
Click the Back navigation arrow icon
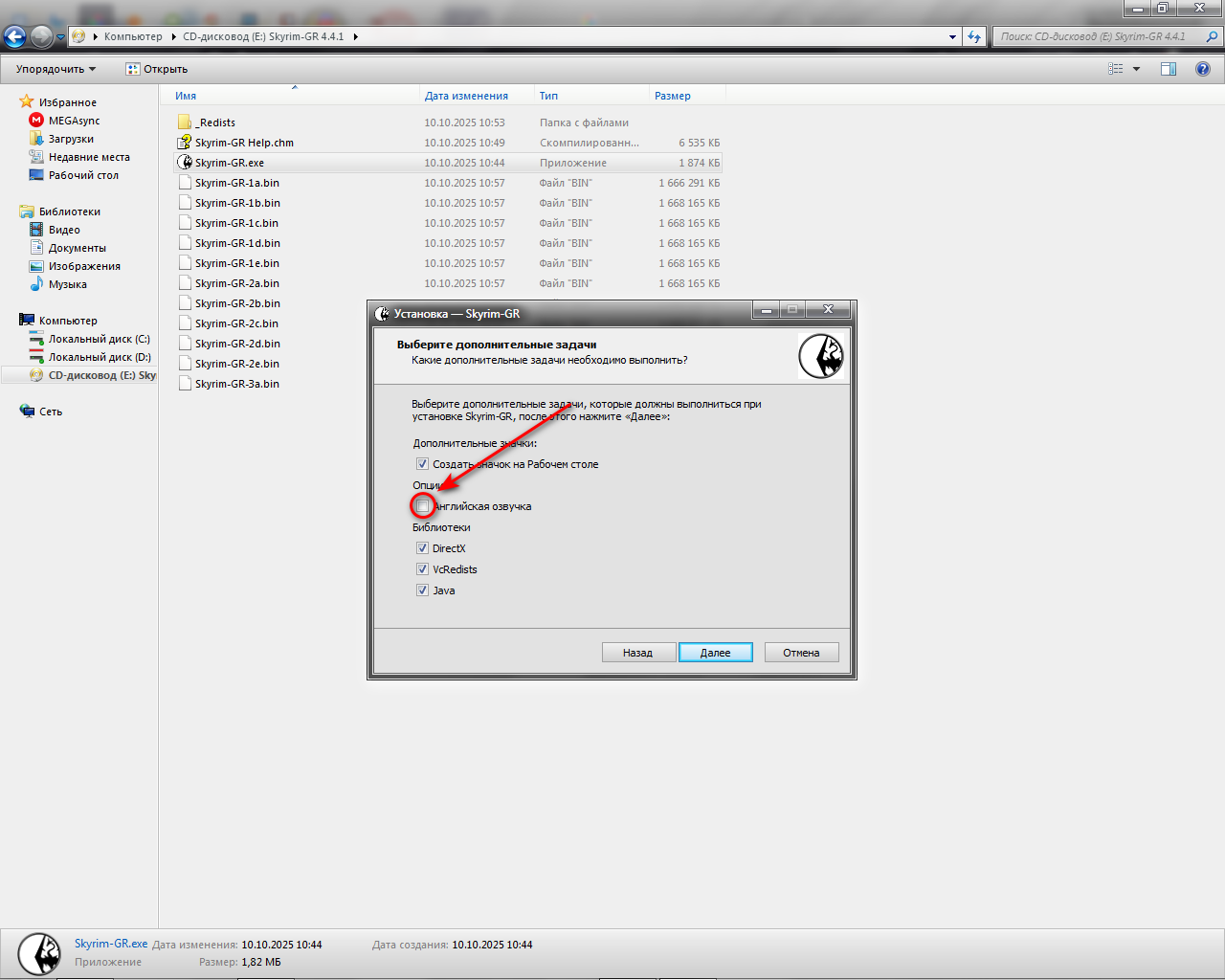coord(14,37)
